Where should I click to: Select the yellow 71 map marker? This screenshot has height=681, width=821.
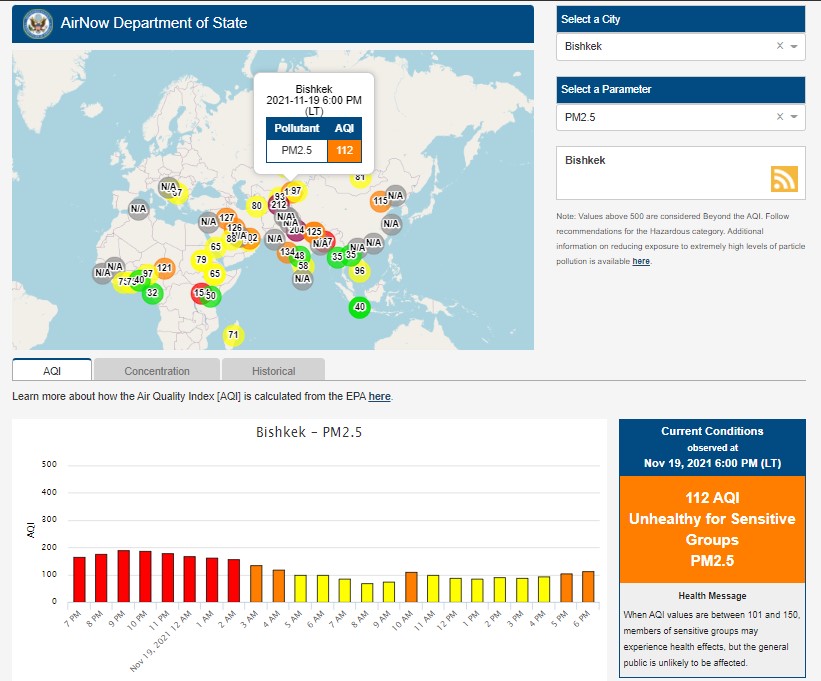pos(233,335)
